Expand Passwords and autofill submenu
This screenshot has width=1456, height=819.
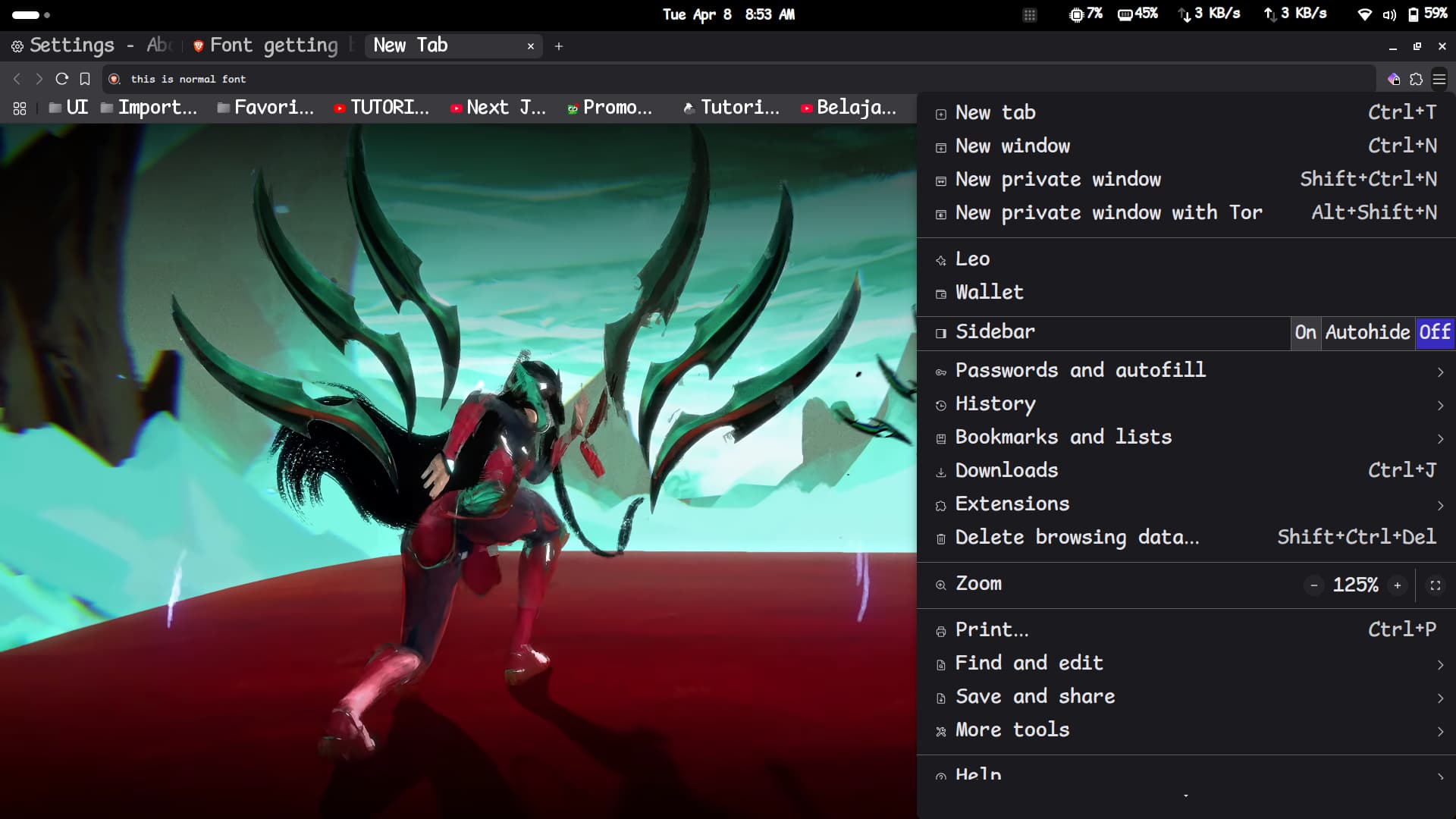(1186, 371)
